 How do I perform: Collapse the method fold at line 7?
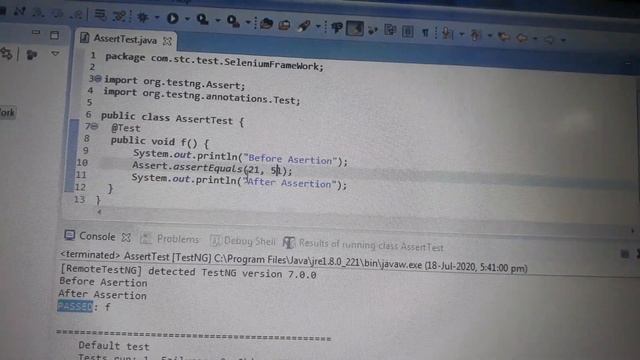coord(94,127)
